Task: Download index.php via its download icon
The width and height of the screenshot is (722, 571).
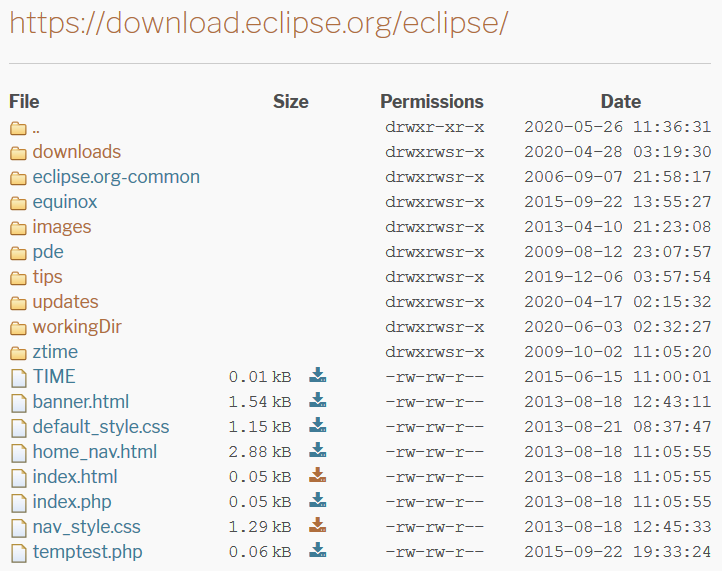Action: pyautogui.click(x=318, y=501)
